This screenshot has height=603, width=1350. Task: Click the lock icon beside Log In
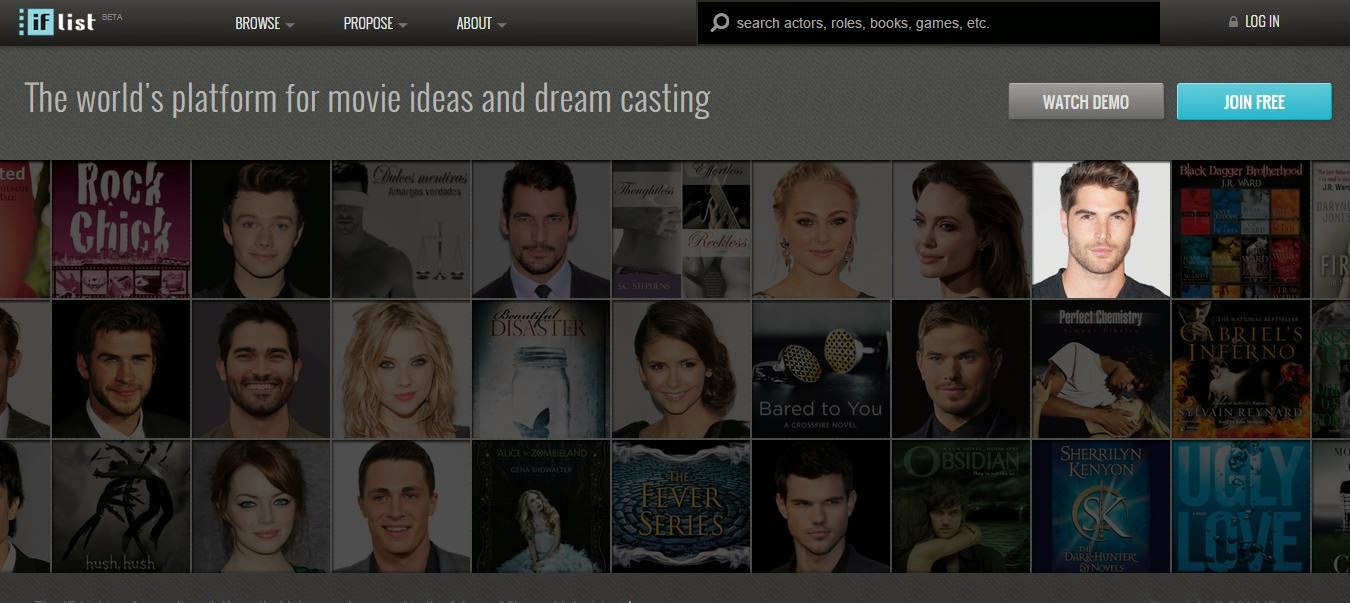[x=1233, y=22]
